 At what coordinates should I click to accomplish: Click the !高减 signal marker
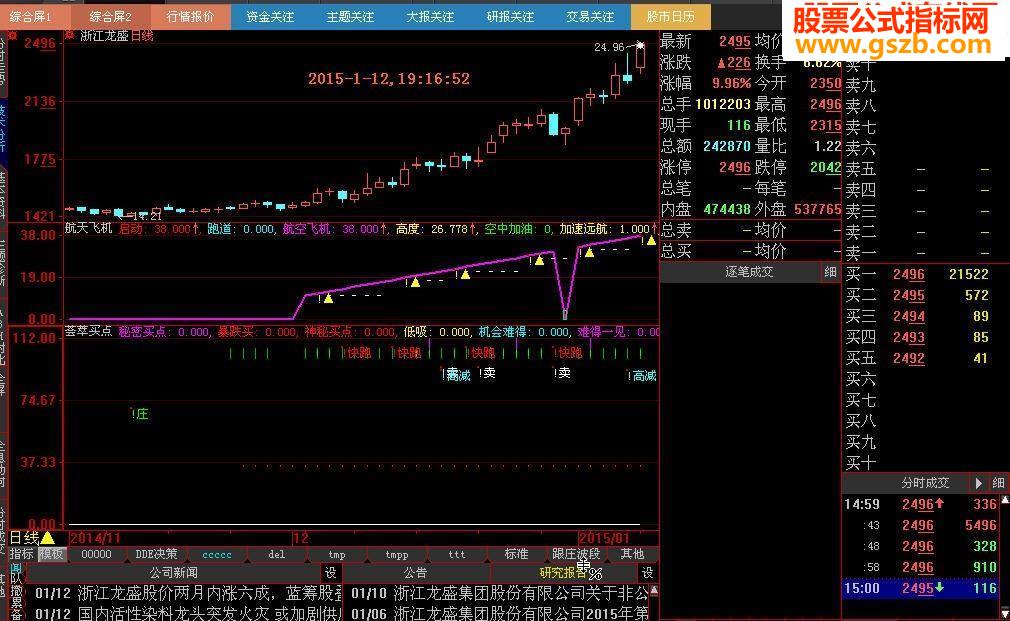[642, 376]
